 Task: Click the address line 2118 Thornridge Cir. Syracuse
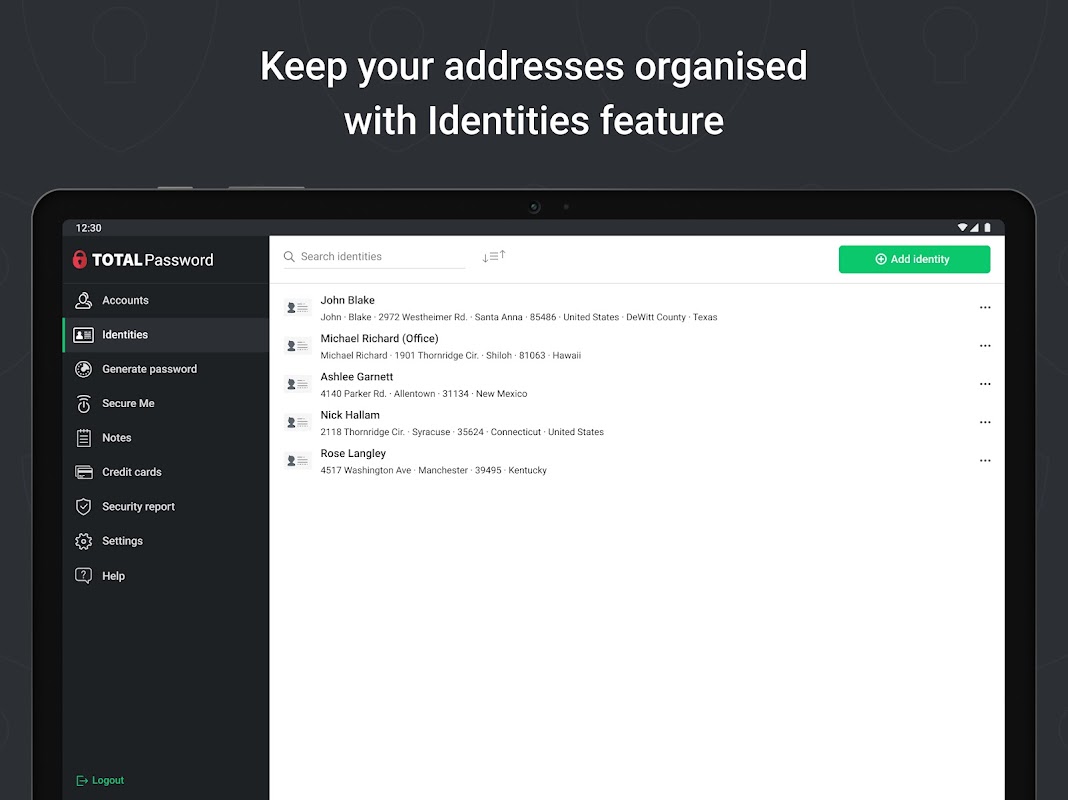tap(462, 432)
